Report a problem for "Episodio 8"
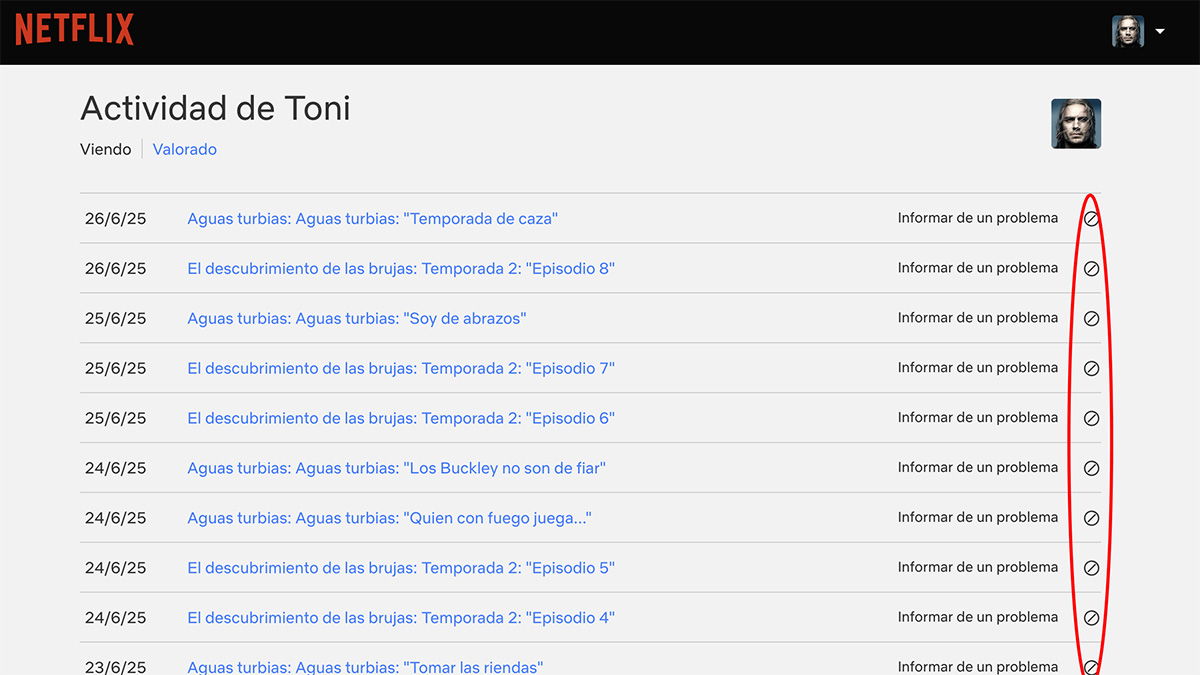Screen dimensions: 1200x675 [x=978, y=267]
